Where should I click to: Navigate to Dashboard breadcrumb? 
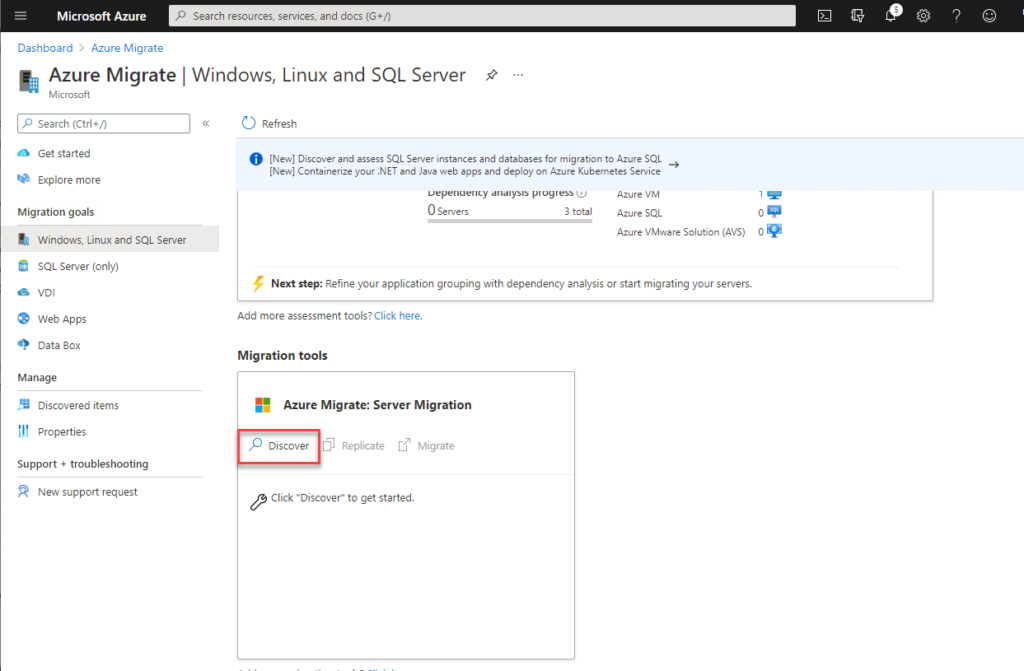click(45, 48)
